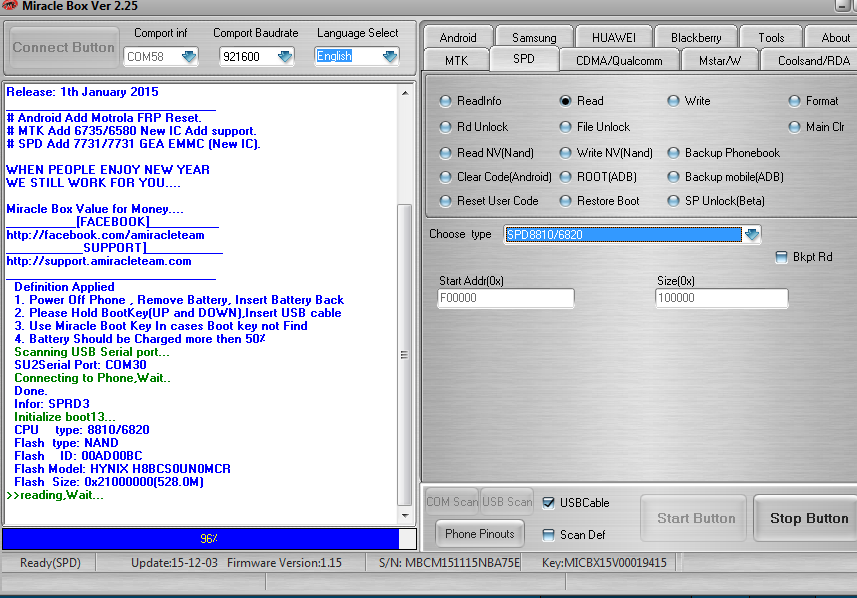Screen dimensions: 857x598
Task: Open Phone Pinouts
Action: pyautogui.click(x=479, y=534)
